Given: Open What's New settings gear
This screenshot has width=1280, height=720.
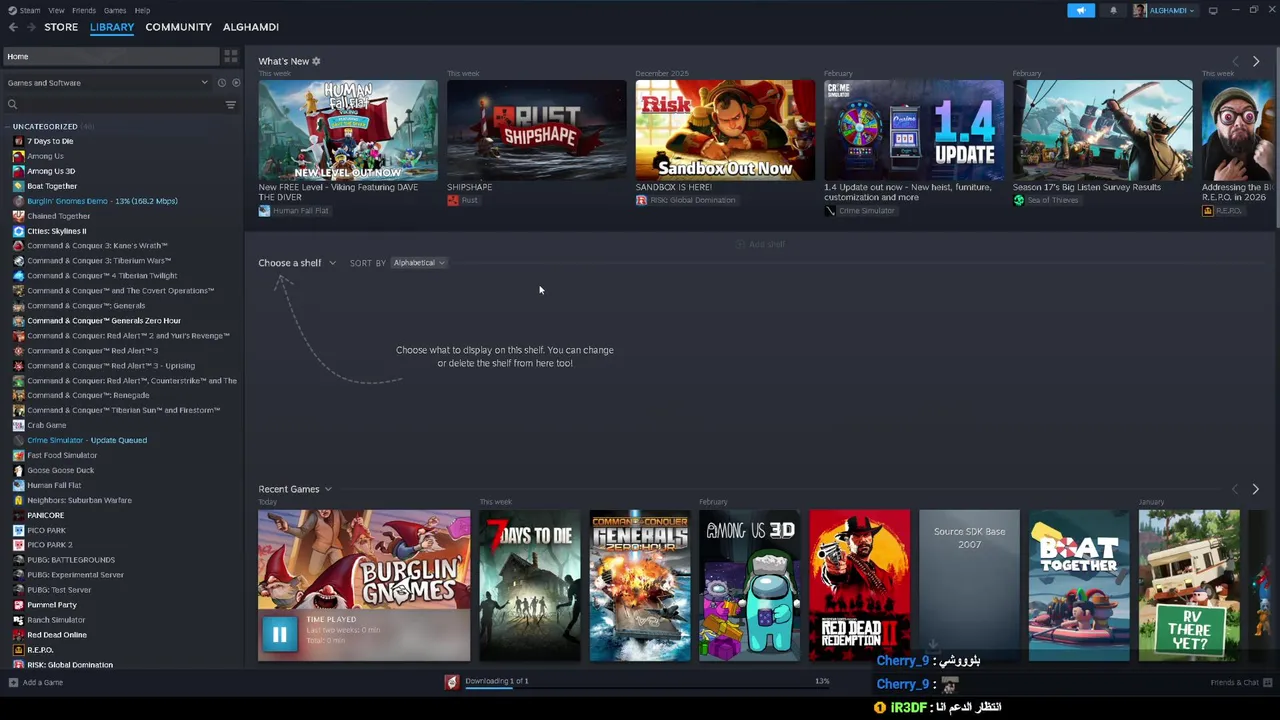Looking at the screenshot, I should coord(316,61).
